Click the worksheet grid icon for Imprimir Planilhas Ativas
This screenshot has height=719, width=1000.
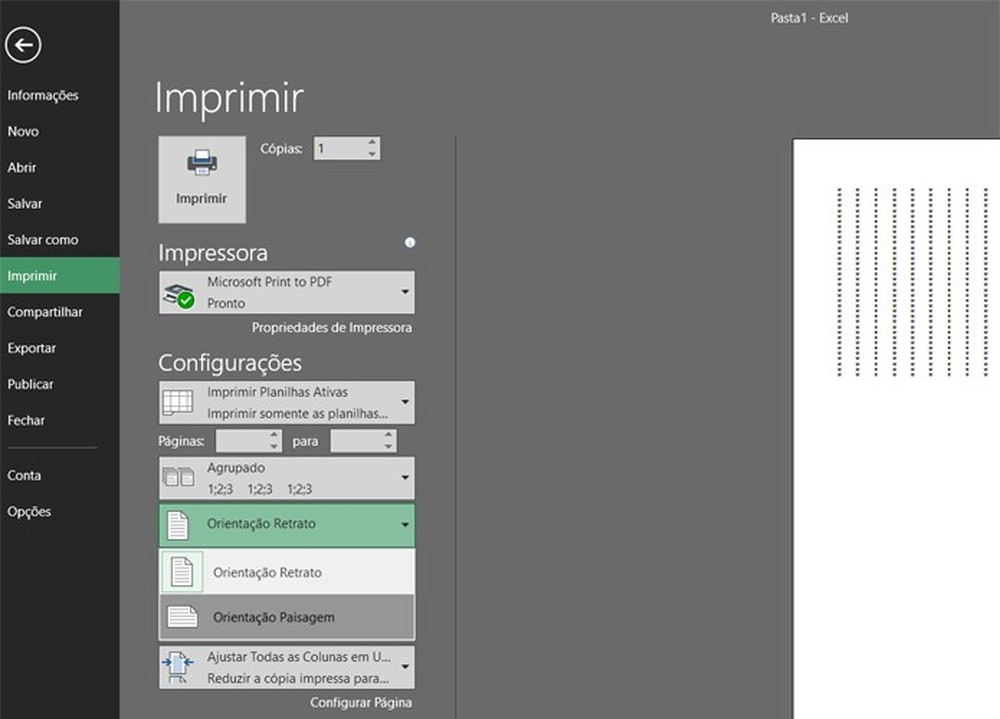[x=179, y=402]
